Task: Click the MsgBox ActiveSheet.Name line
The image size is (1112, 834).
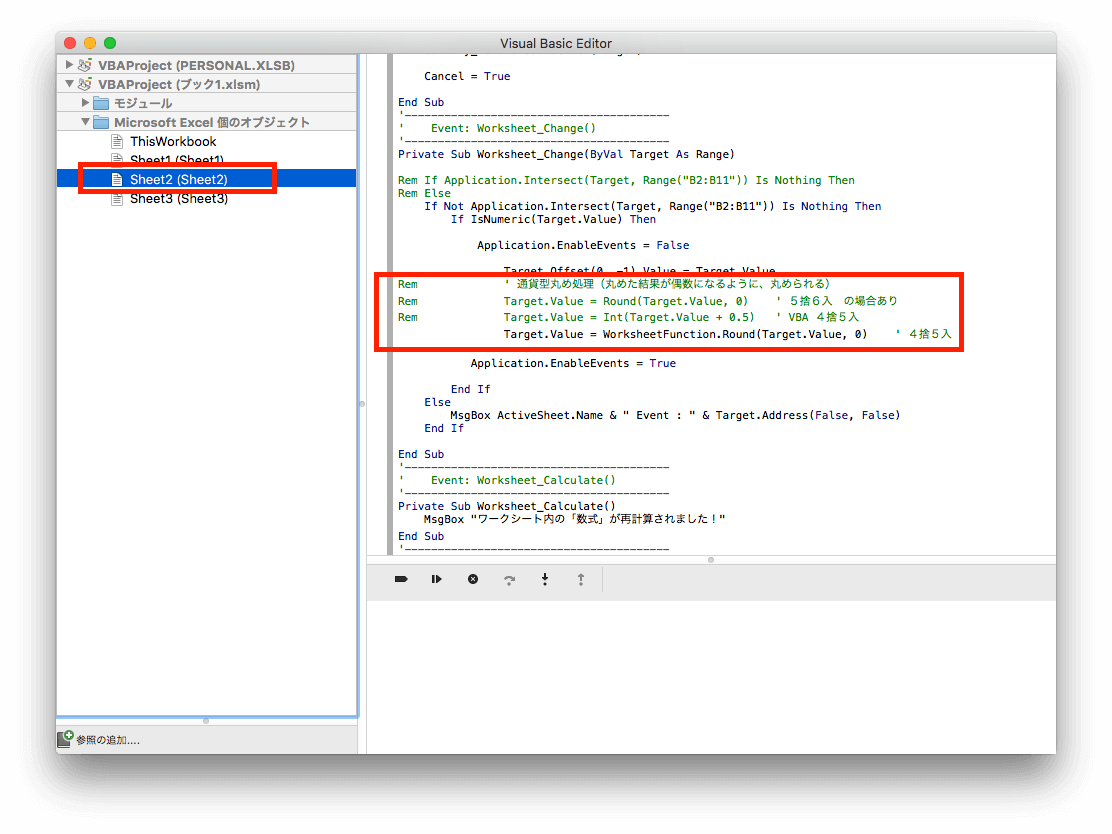Action: (x=675, y=415)
